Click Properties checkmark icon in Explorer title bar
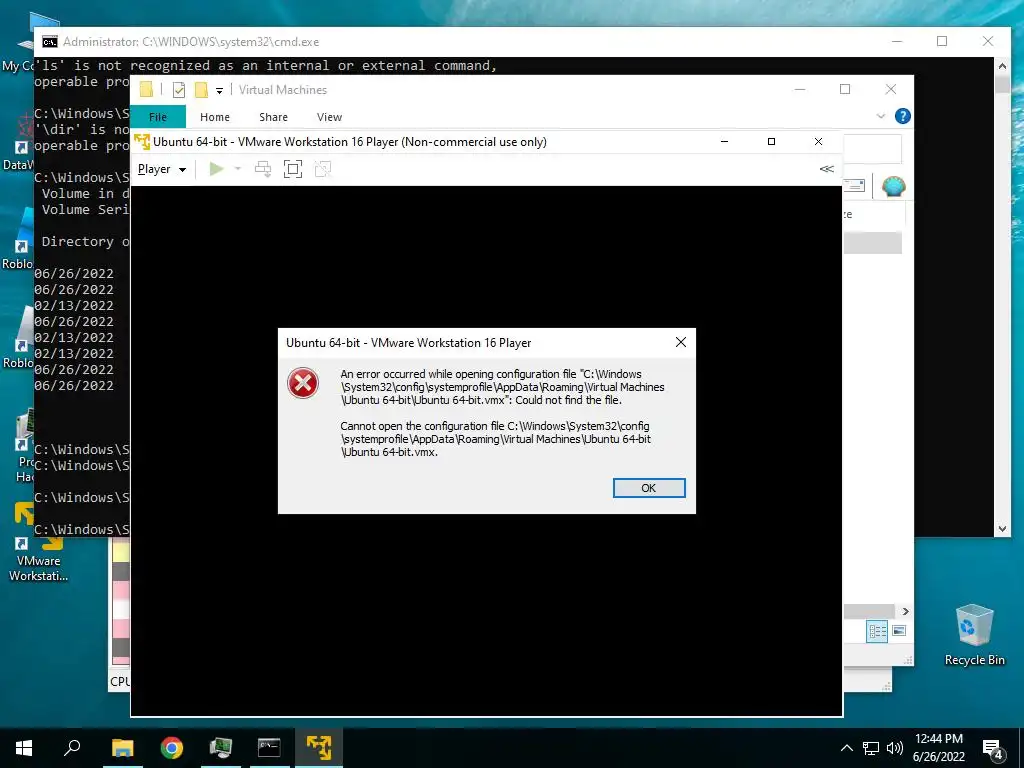 (178, 90)
